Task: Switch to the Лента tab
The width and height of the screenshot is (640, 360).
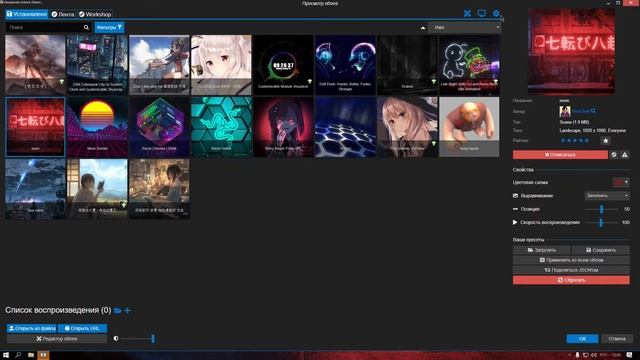Action: tap(63, 14)
